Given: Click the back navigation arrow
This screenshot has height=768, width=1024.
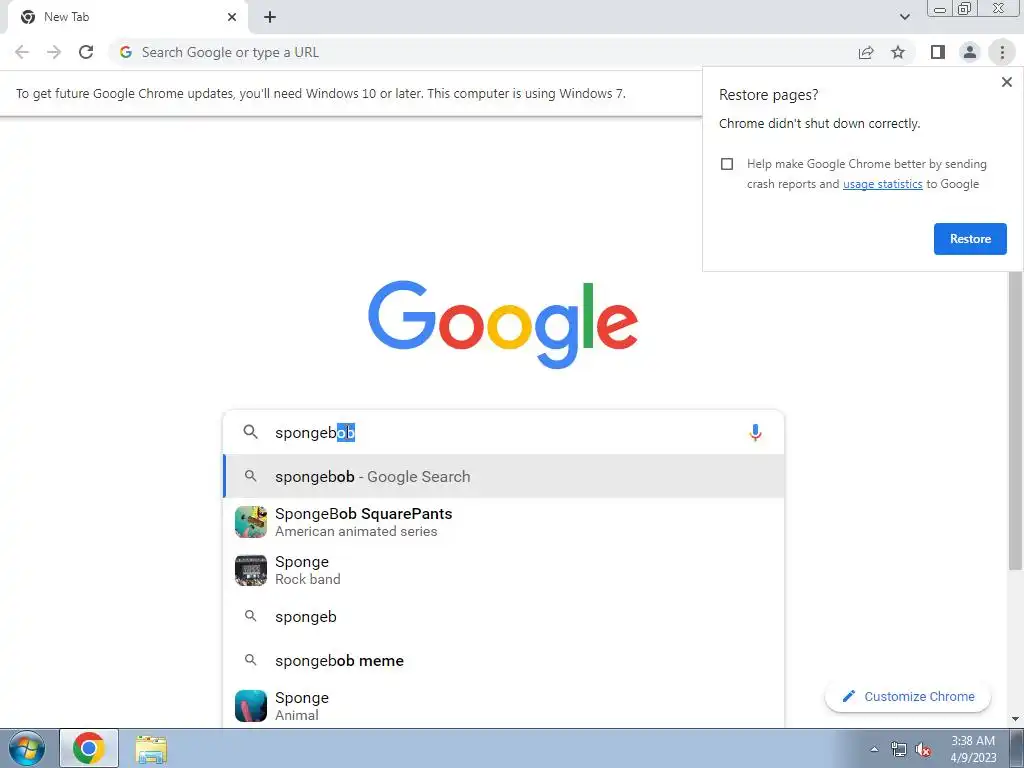Looking at the screenshot, I should click(22, 52).
